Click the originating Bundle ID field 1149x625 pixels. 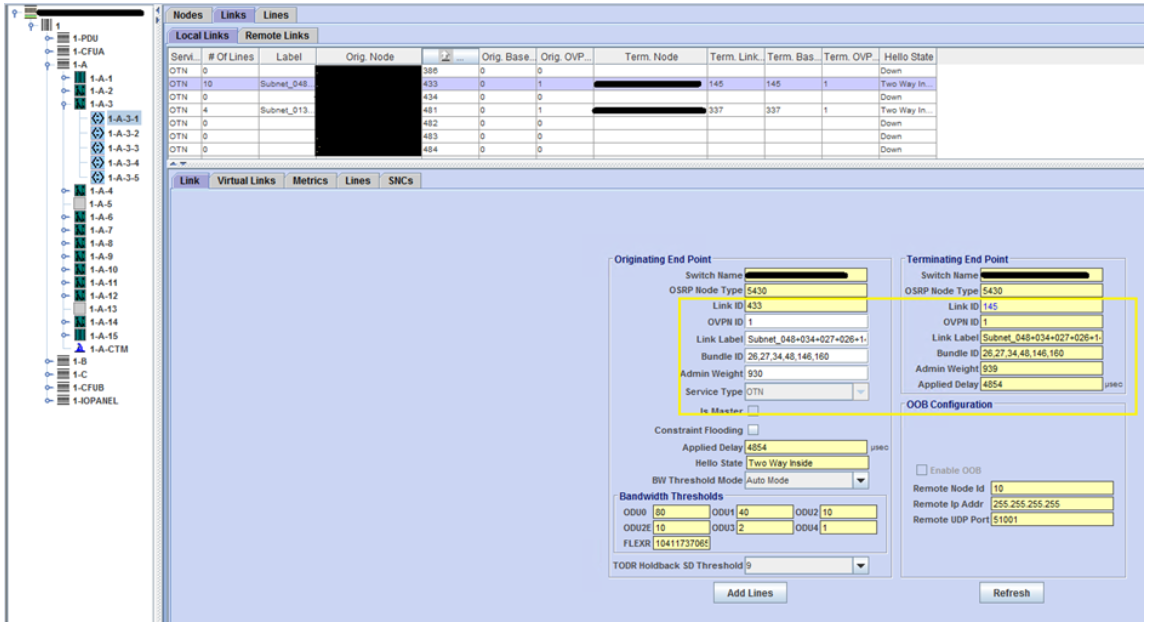(806, 356)
